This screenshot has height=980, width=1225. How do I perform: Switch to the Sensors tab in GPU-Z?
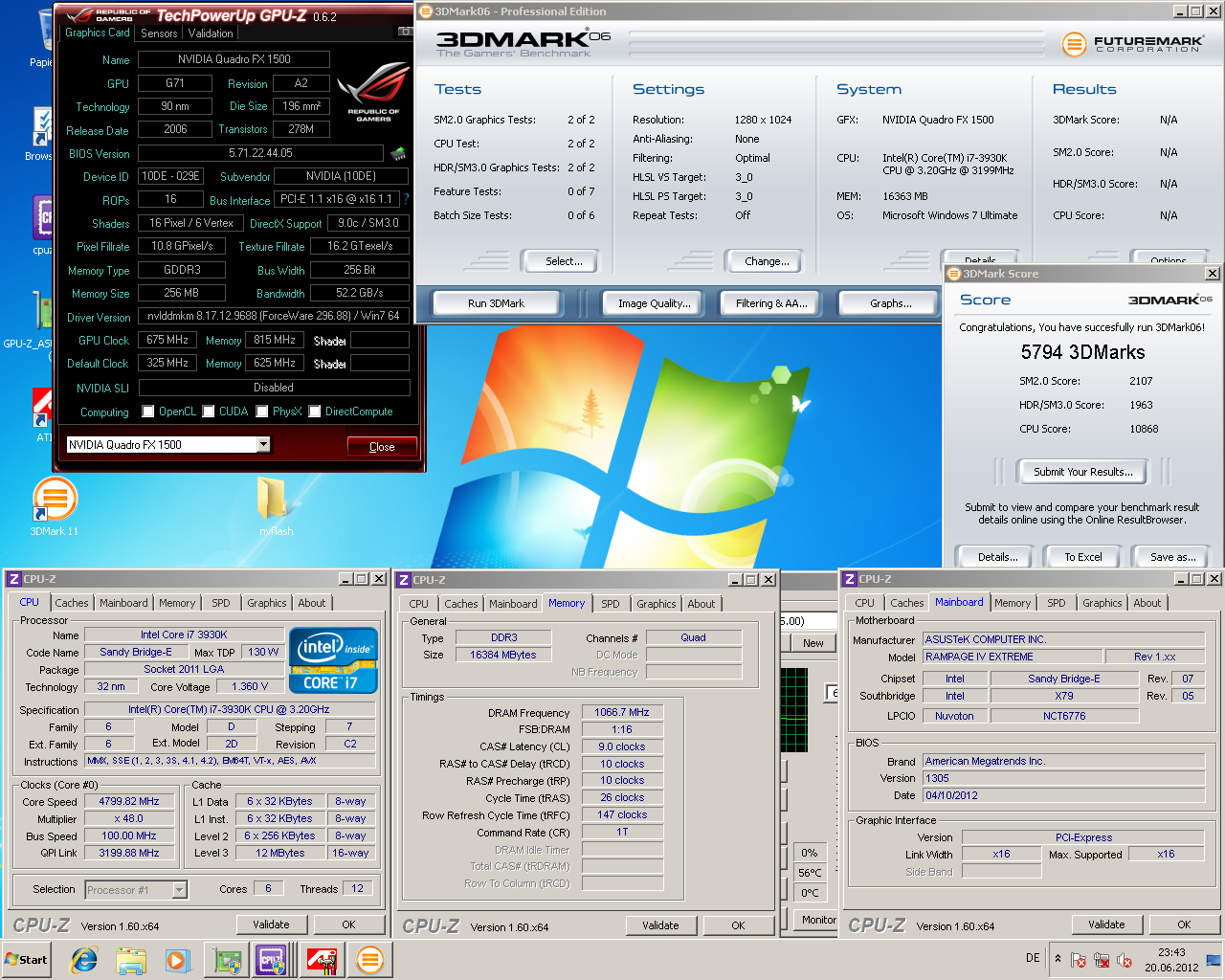159,33
